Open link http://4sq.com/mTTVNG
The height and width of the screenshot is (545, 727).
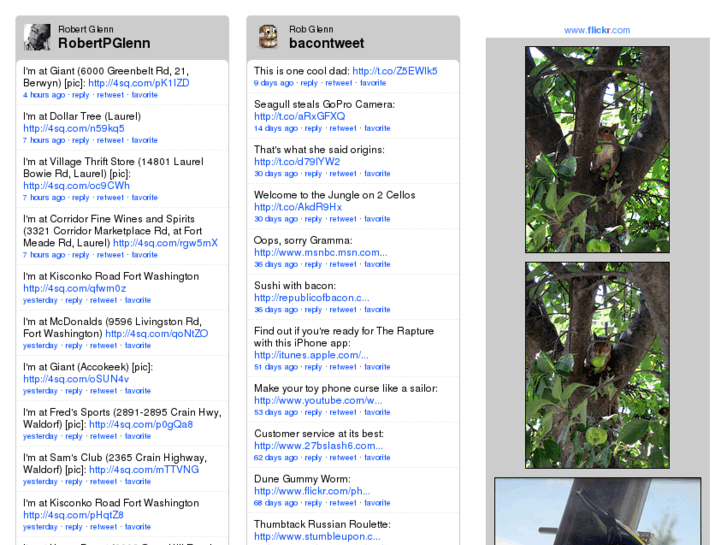[144, 470]
